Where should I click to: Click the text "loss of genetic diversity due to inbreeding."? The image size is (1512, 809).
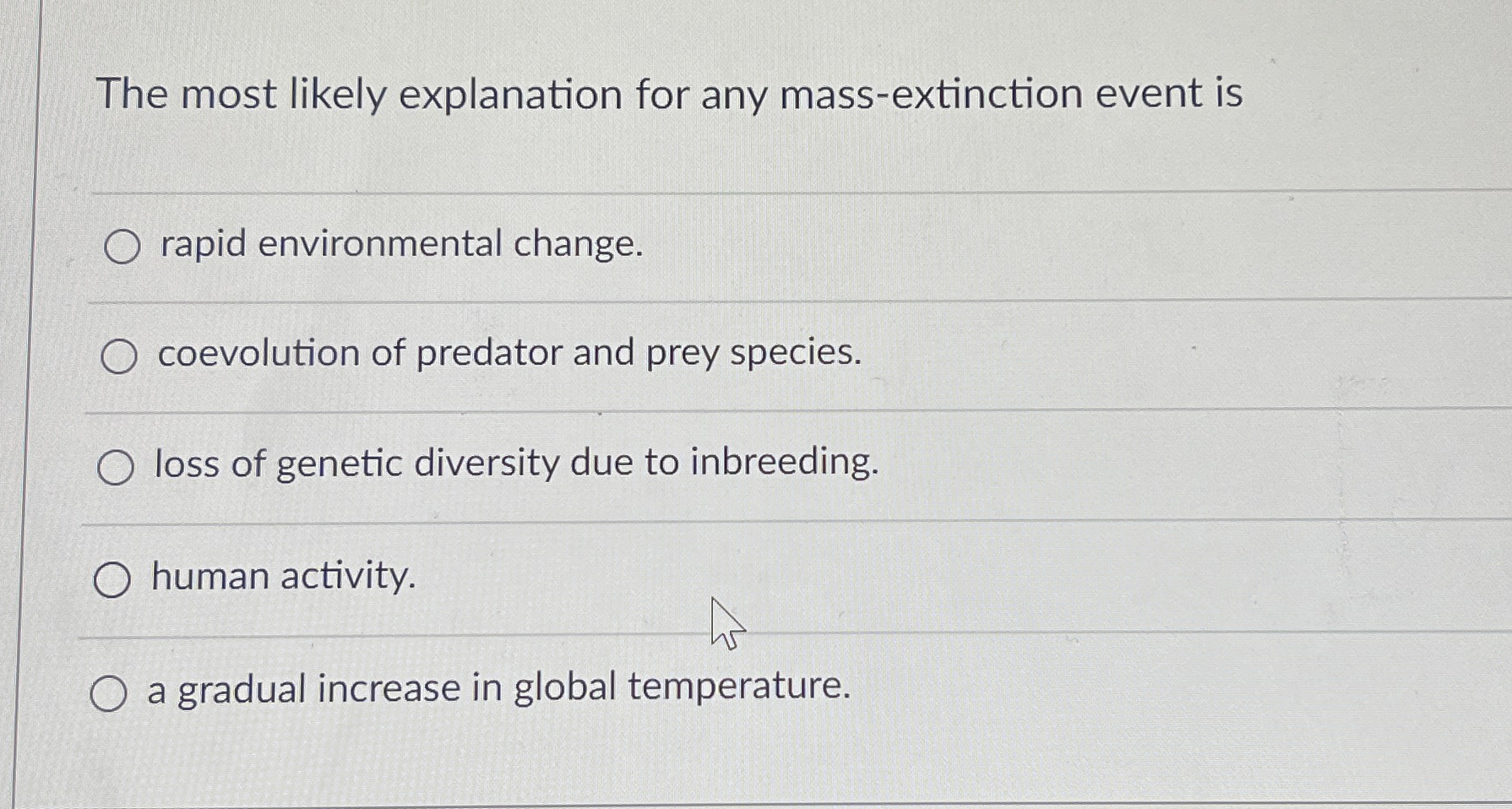(x=515, y=464)
